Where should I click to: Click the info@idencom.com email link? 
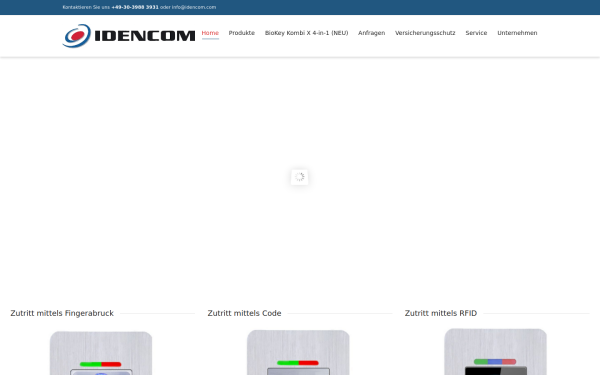[x=194, y=7]
